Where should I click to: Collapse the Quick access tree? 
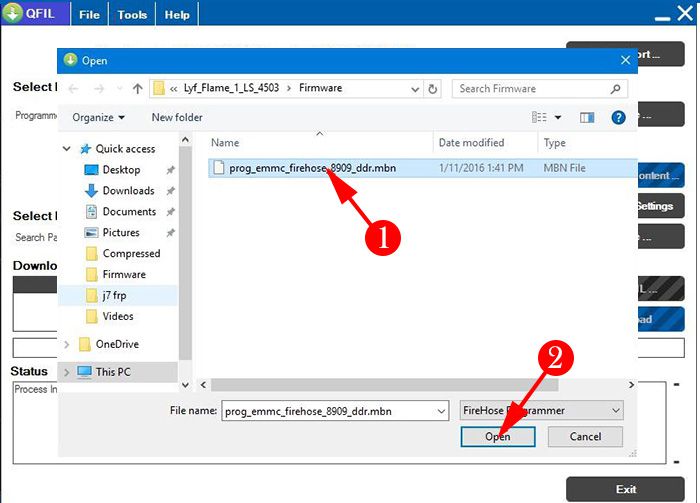coord(67,148)
